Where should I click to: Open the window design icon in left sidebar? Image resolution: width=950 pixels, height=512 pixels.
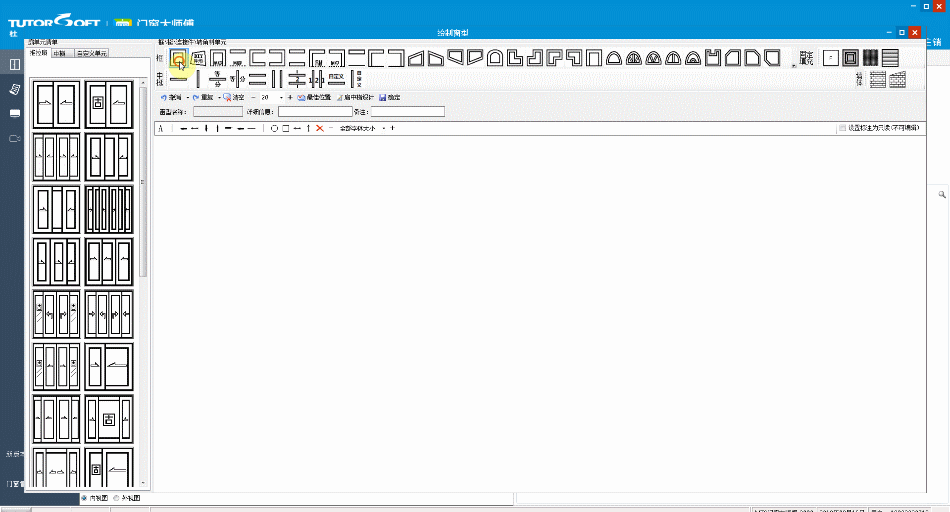[15, 64]
